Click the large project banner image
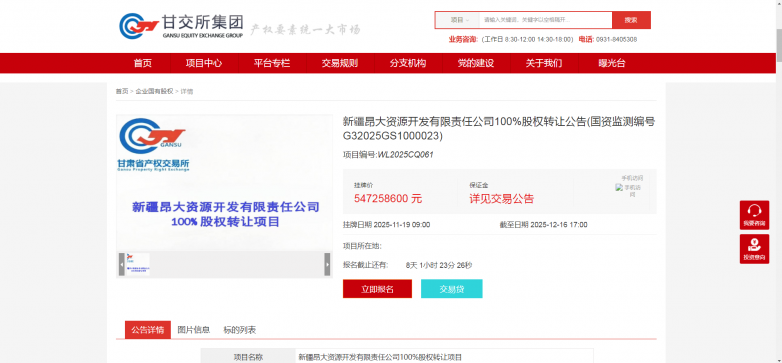 224,182
